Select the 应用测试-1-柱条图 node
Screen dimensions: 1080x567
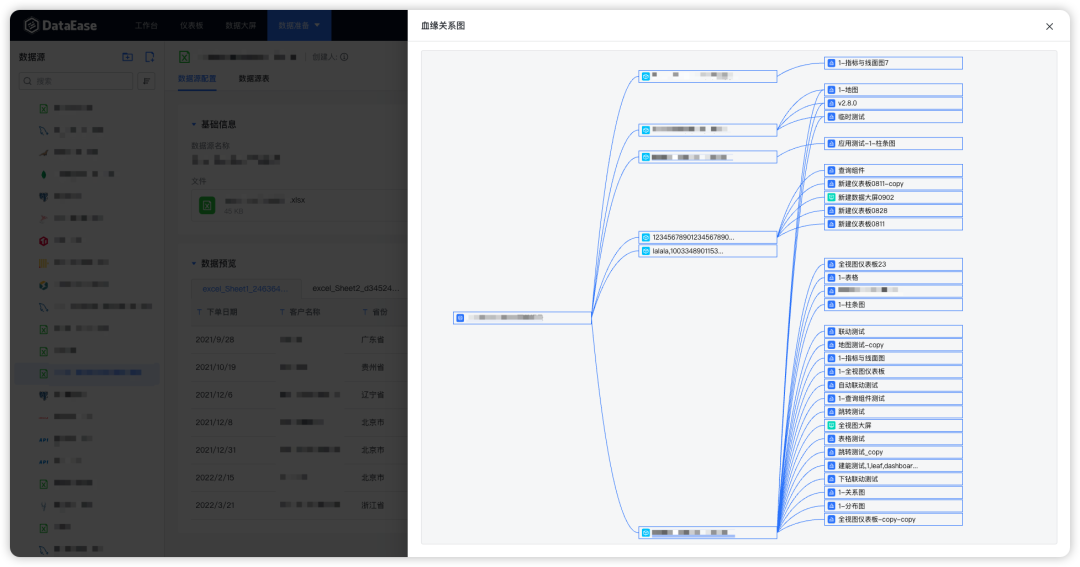pos(893,143)
